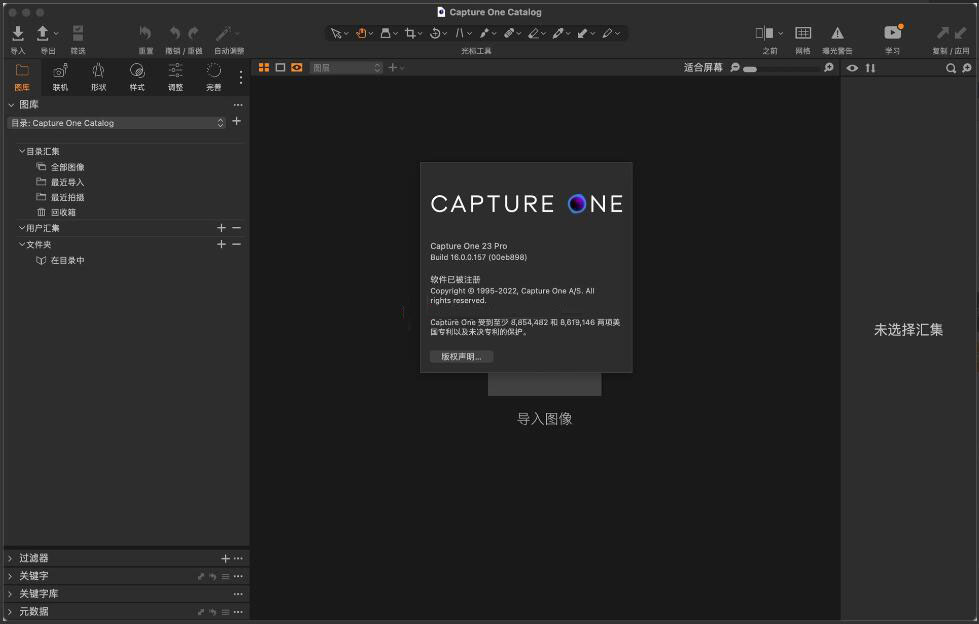Switch viewer to multi-view grid mode

point(264,67)
